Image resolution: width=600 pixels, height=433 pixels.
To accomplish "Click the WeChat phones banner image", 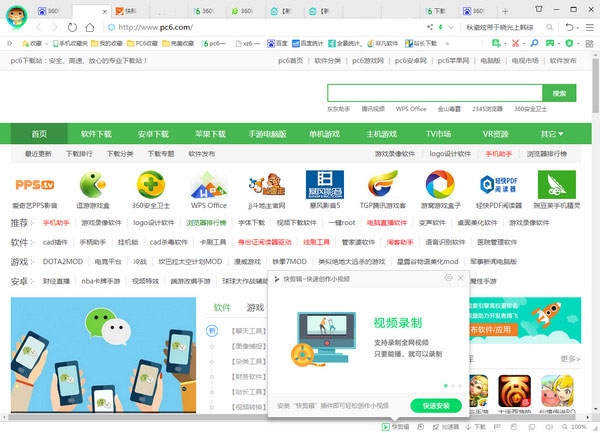I will click(103, 355).
